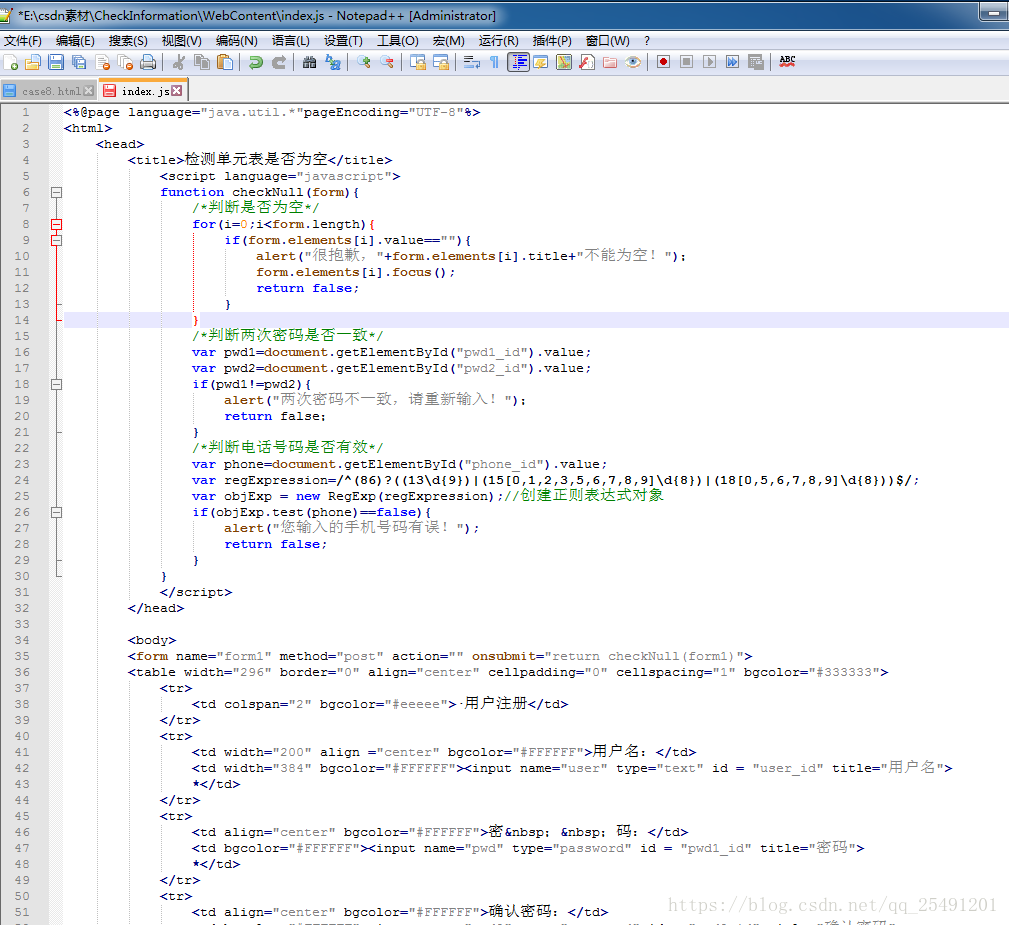Screen dimensions: 1009x925
Task: Click the Save All icon
Action: click(x=79, y=62)
